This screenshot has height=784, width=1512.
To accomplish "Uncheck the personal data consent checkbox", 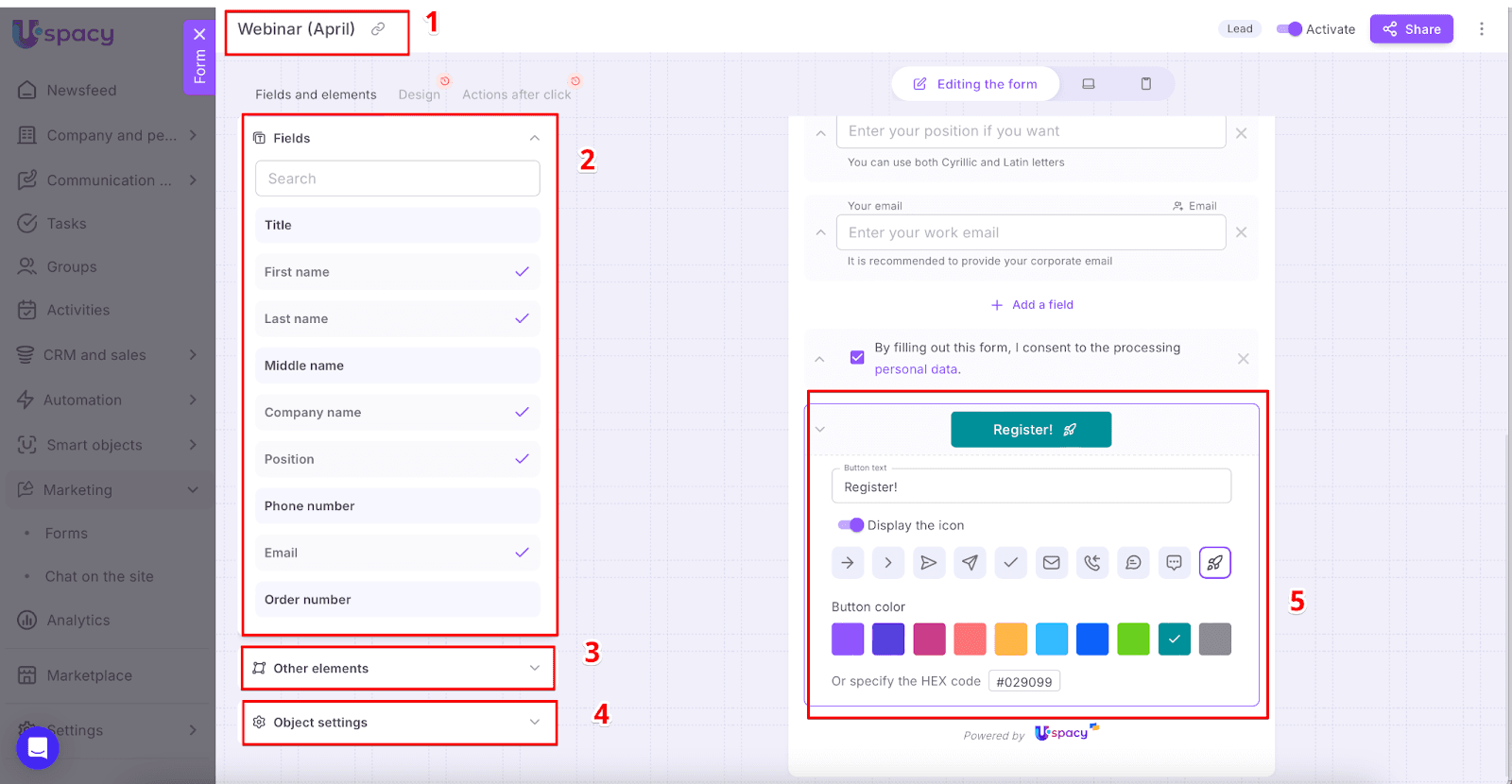I will pos(857,357).
